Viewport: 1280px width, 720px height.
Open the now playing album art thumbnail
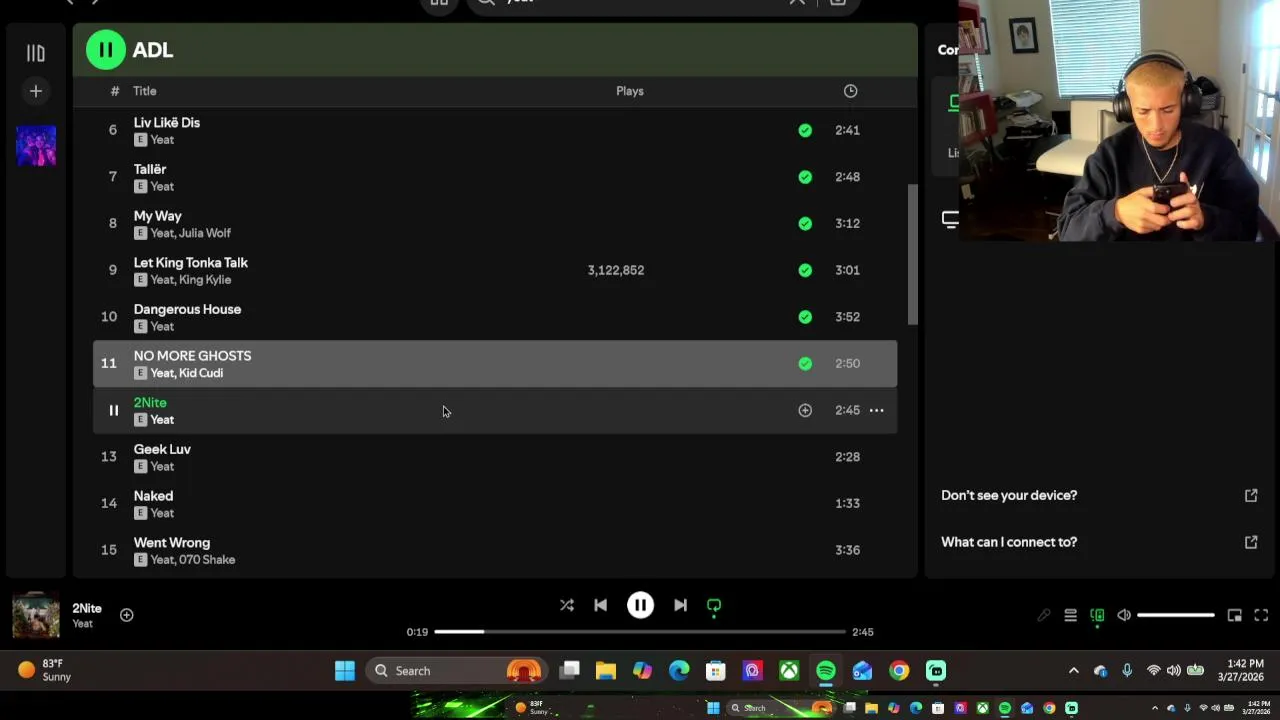[x=36, y=615]
